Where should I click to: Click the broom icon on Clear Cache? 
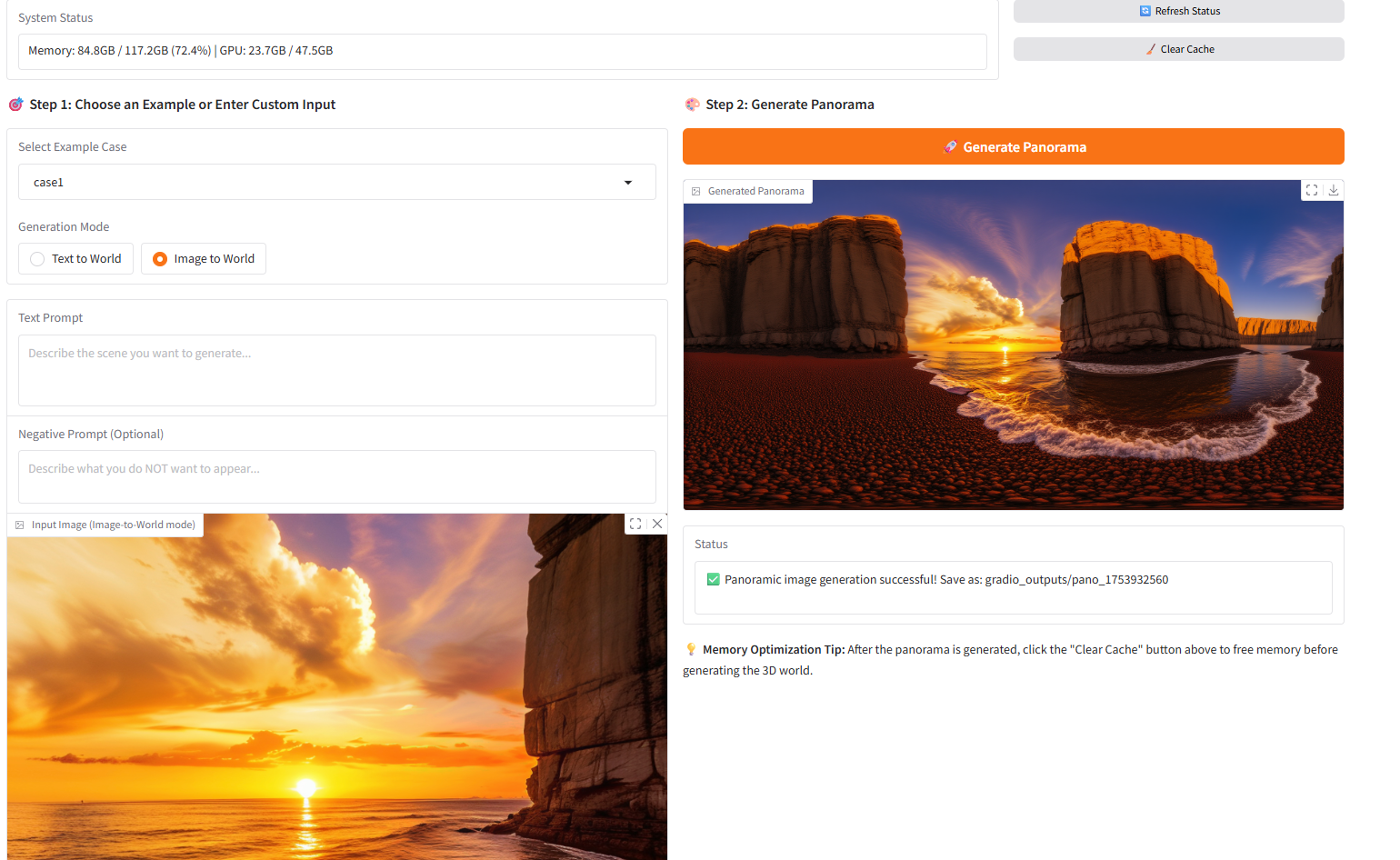point(1151,49)
